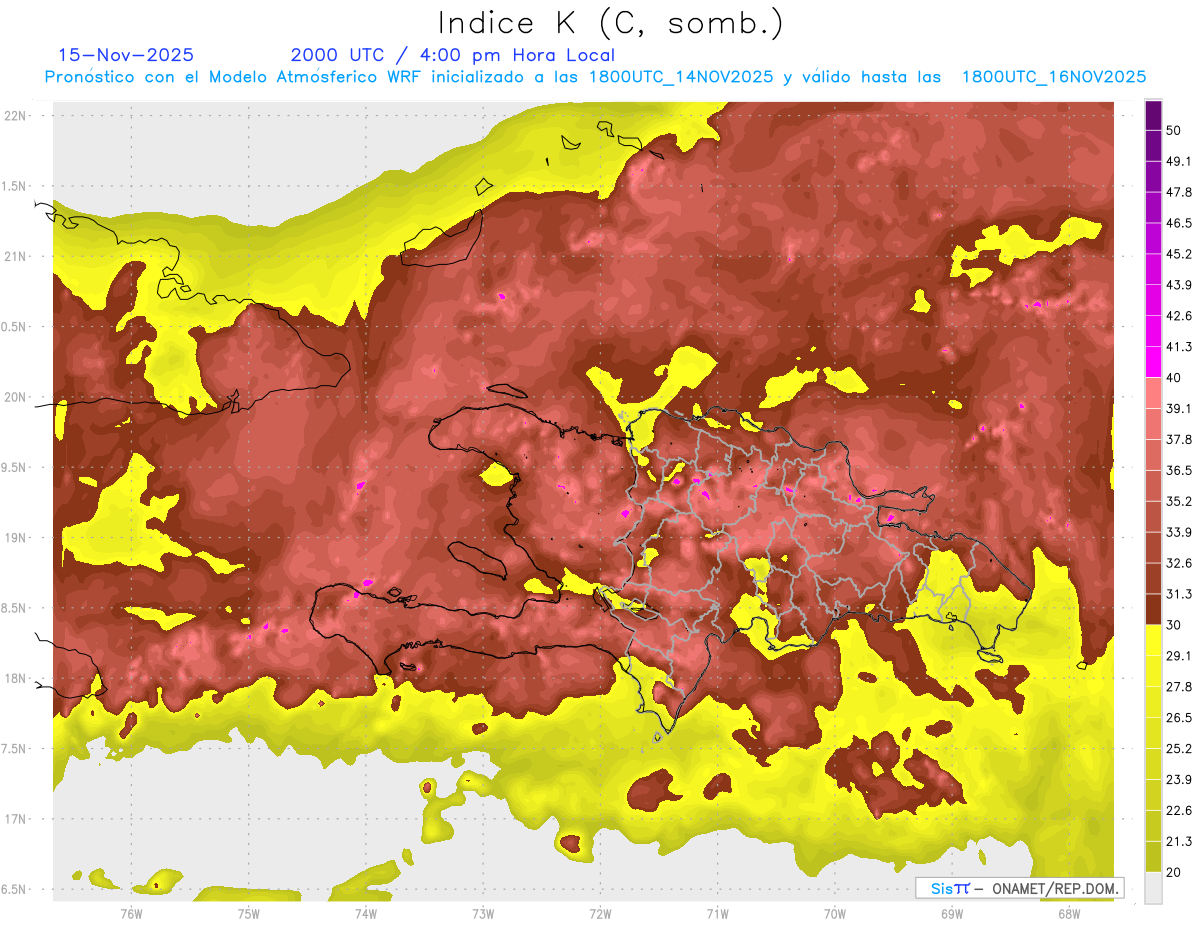Click the "20" color scale value
The image size is (1200, 927).
[1174, 873]
